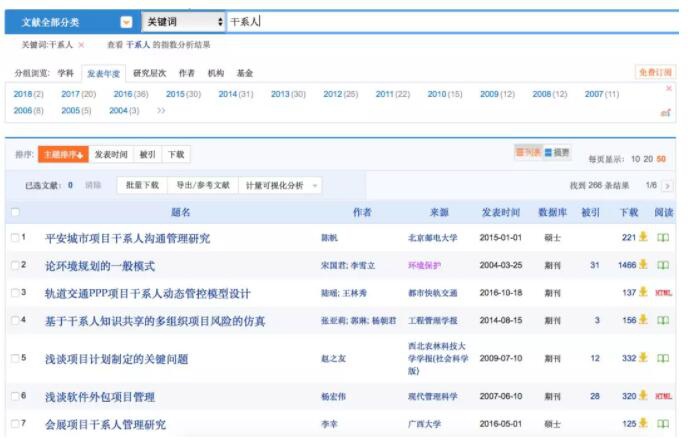Click the download icon for result 1
The height and width of the screenshot is (446, 690).
click(644, 238)
